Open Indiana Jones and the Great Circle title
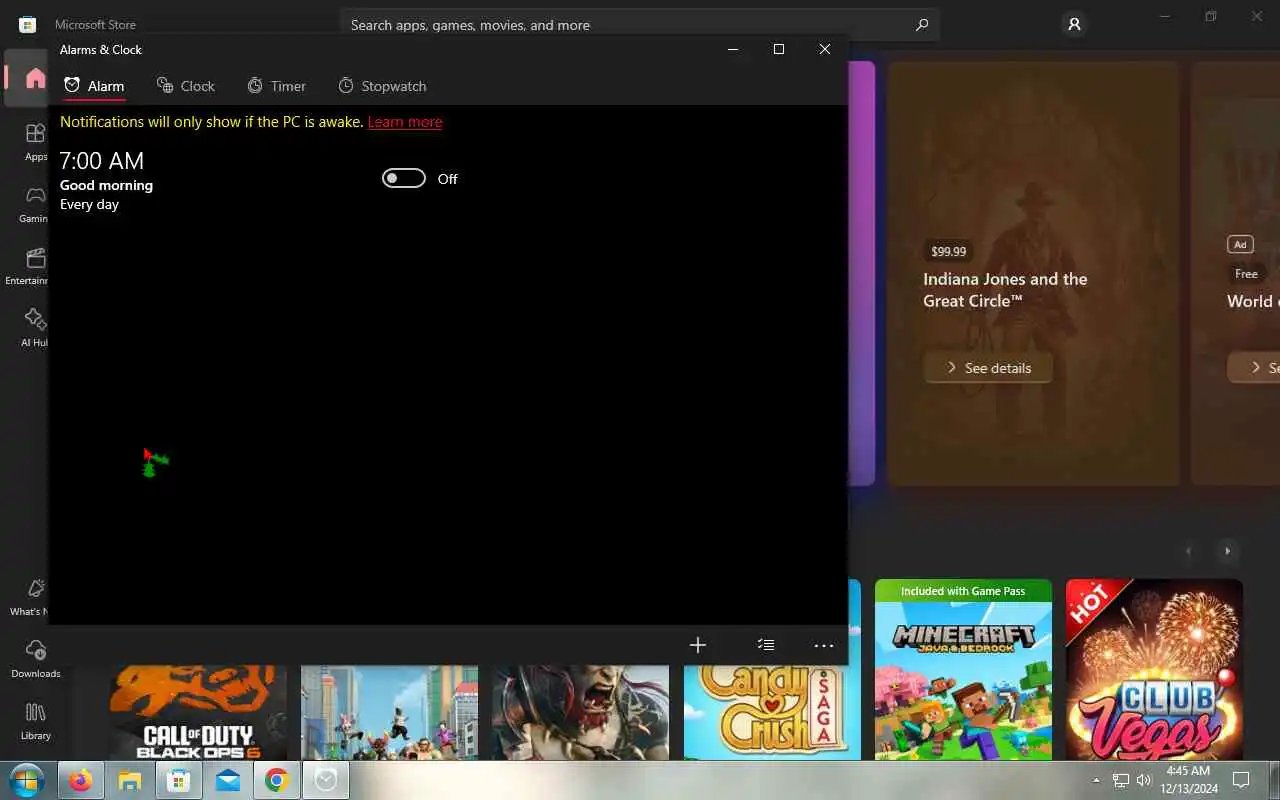Screen dimensions: 1280x800 coord(1005,290)
